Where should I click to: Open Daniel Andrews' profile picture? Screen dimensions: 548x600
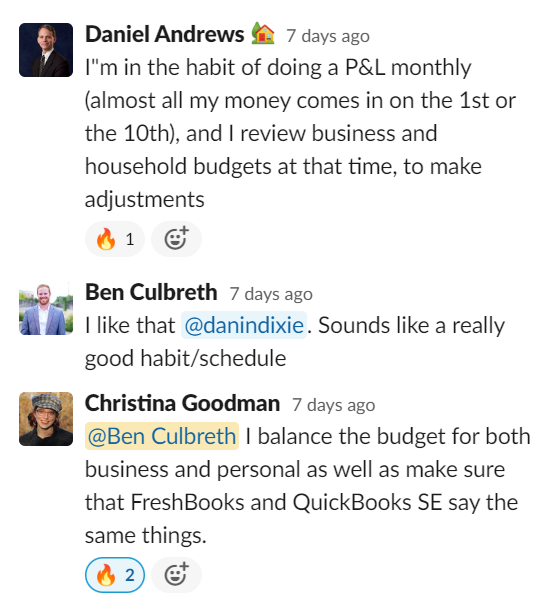tap(46, 50)
